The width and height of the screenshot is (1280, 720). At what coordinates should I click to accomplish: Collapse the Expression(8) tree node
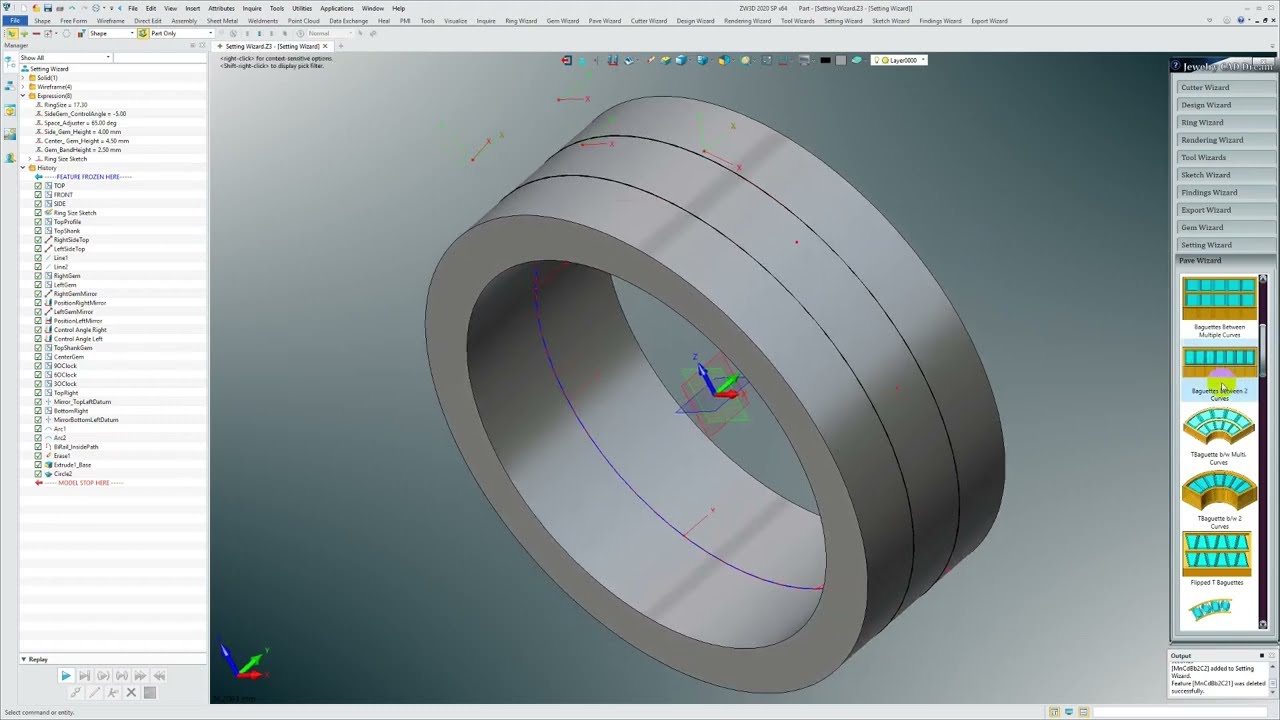[x=23, y=96]
